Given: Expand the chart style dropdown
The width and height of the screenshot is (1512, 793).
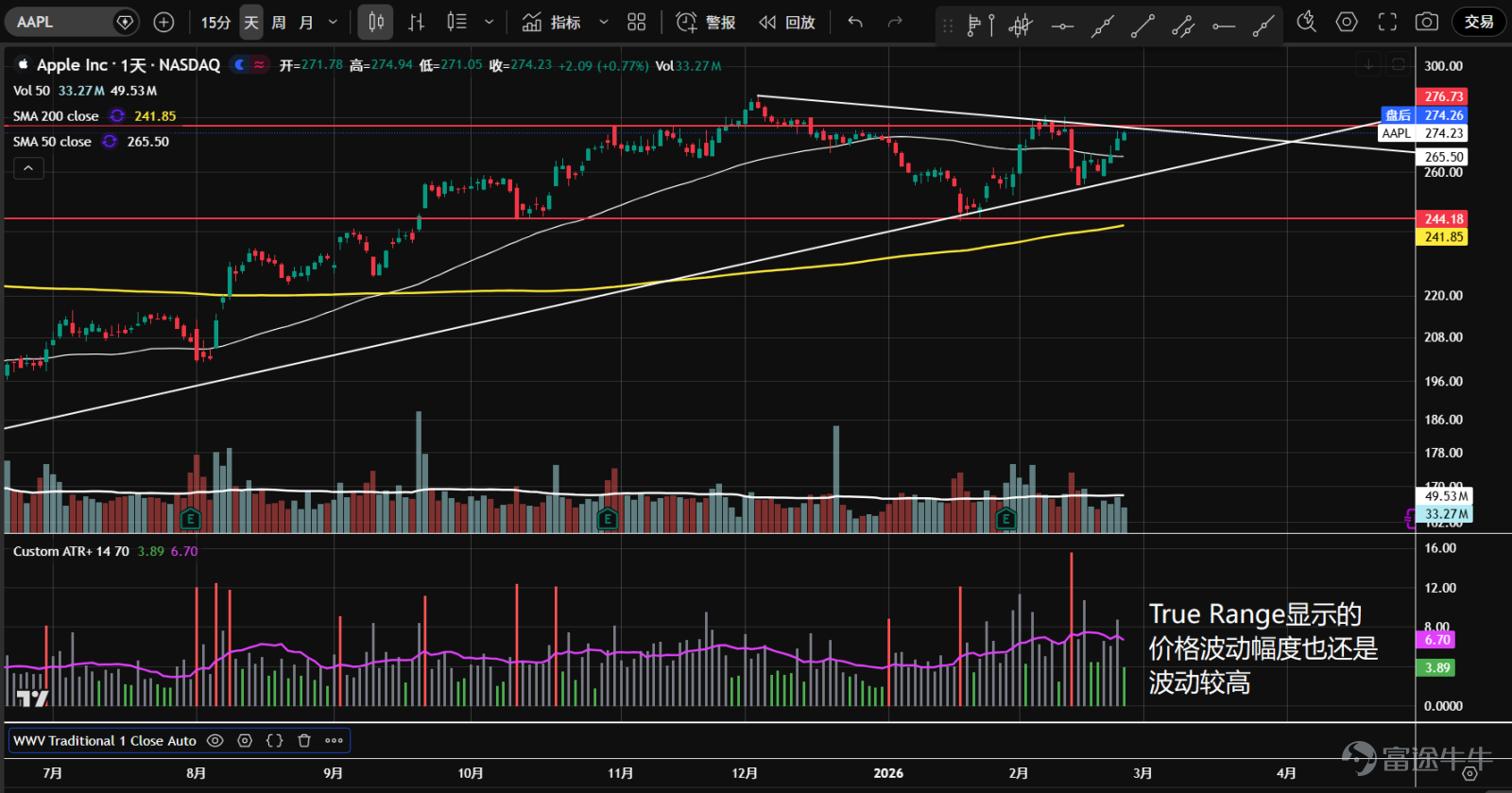Looking at the screenshot, I should (x=489, y=22).
